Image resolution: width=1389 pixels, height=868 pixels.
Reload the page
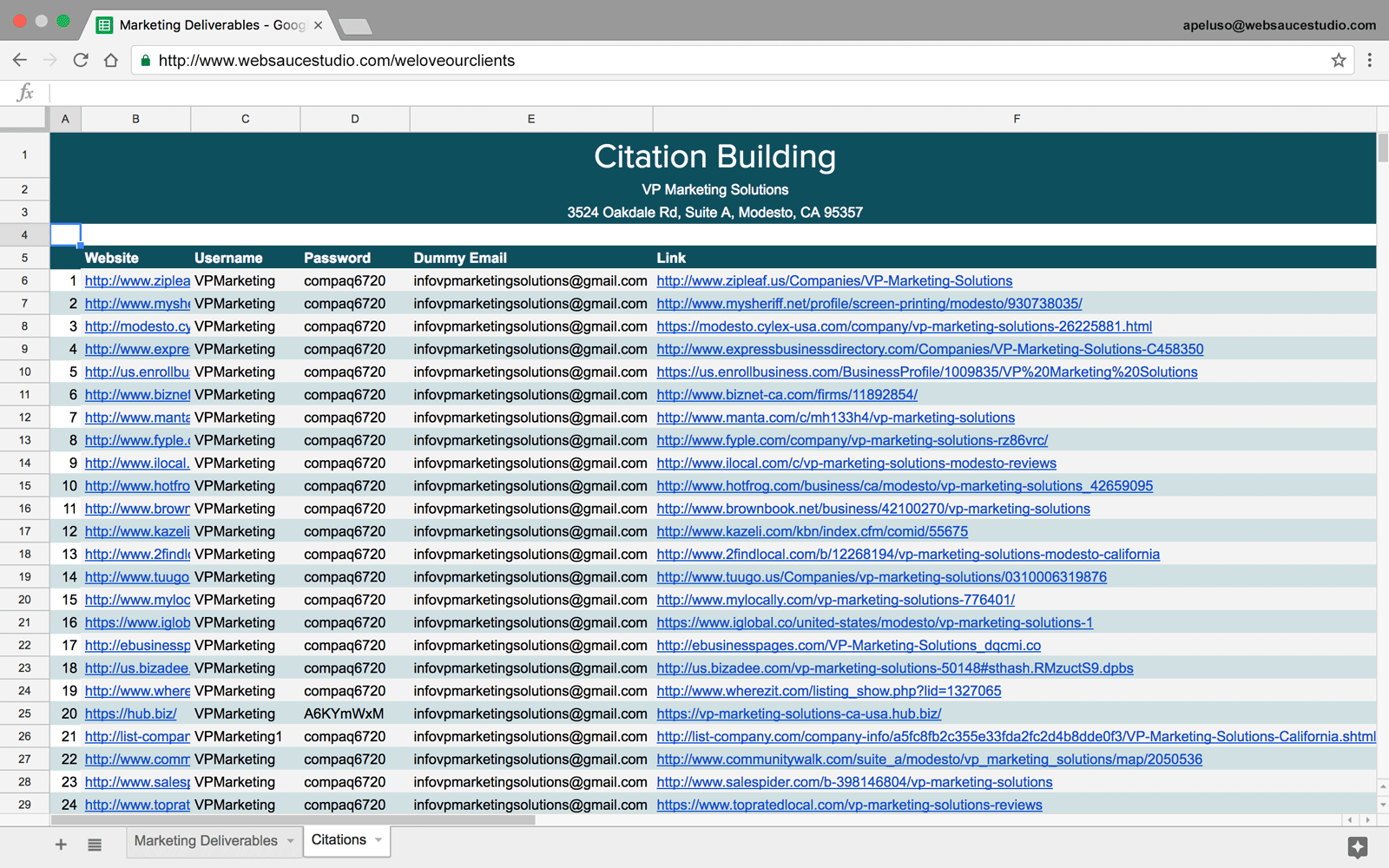tap(81, 60)
